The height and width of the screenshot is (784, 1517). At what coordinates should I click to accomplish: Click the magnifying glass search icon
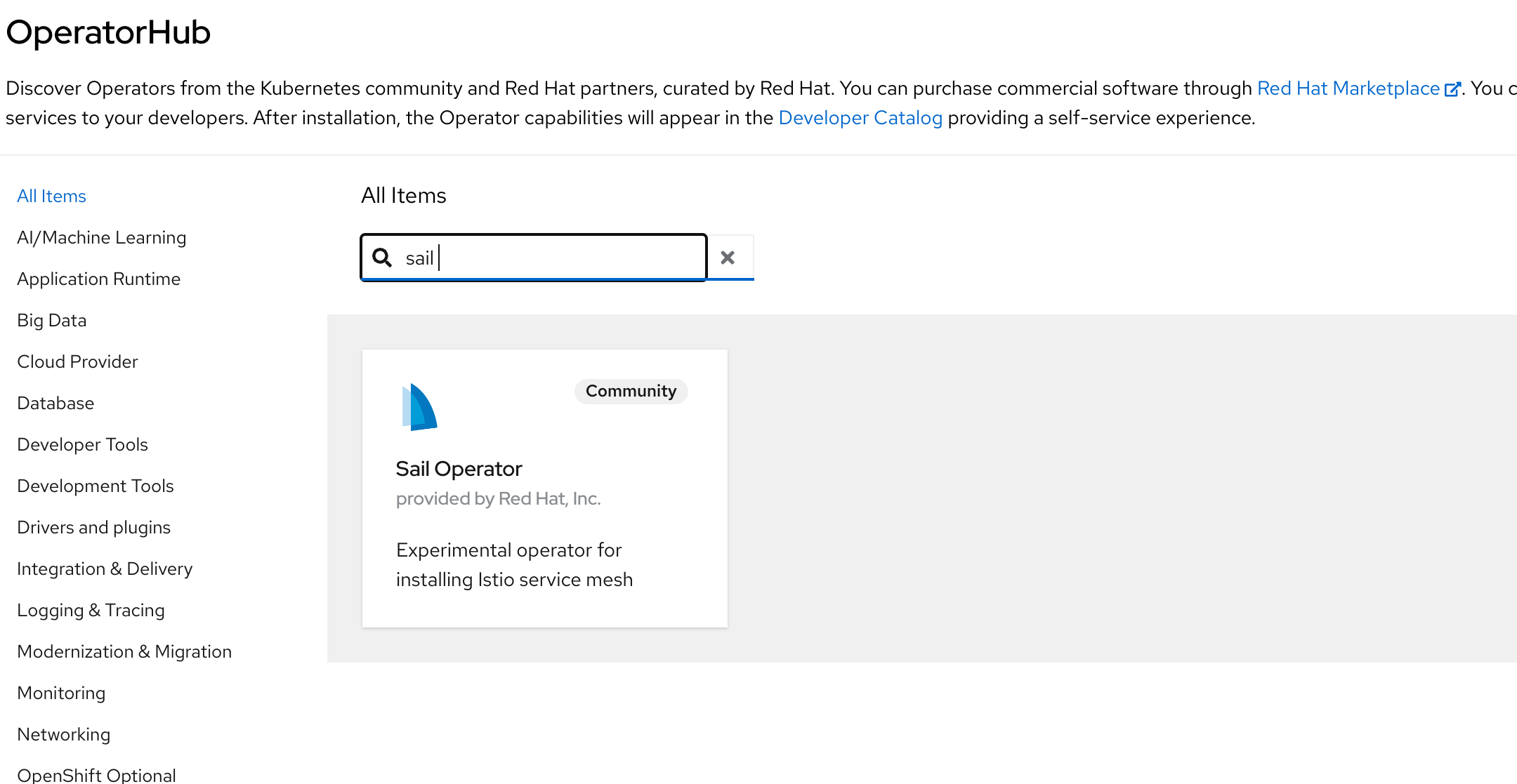(382, 258)
